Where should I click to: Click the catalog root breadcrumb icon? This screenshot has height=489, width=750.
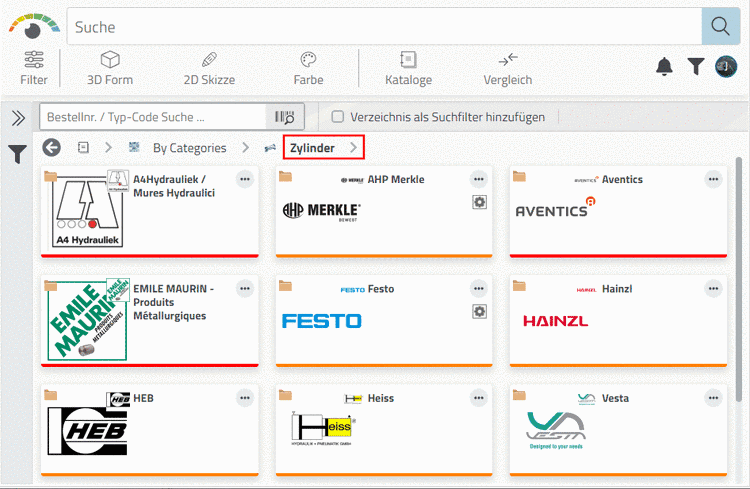(83, 147)
